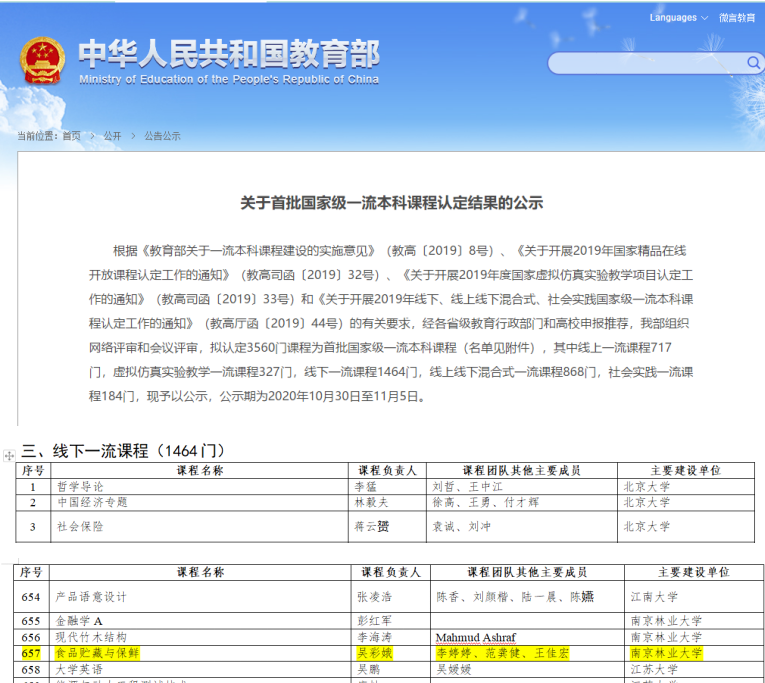Select the cell 袁诚、刘冲
This screenshot has height=683, width=765.
tap(522, 526)
